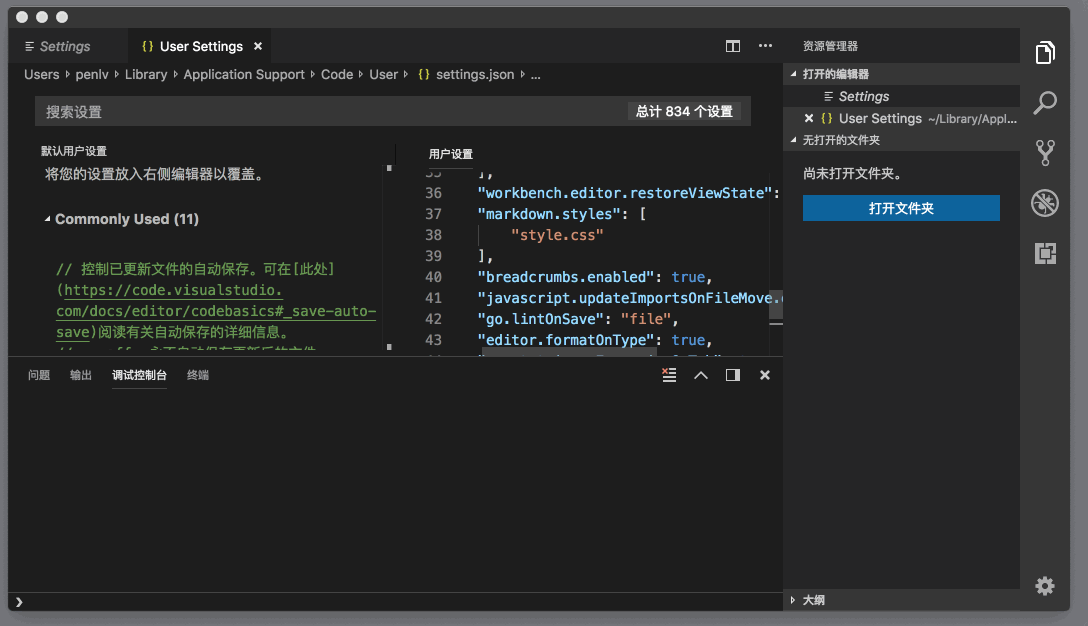Open the Debug view in activity bar
This screenshot has width=1088, height=626.
pos(1045,203)
